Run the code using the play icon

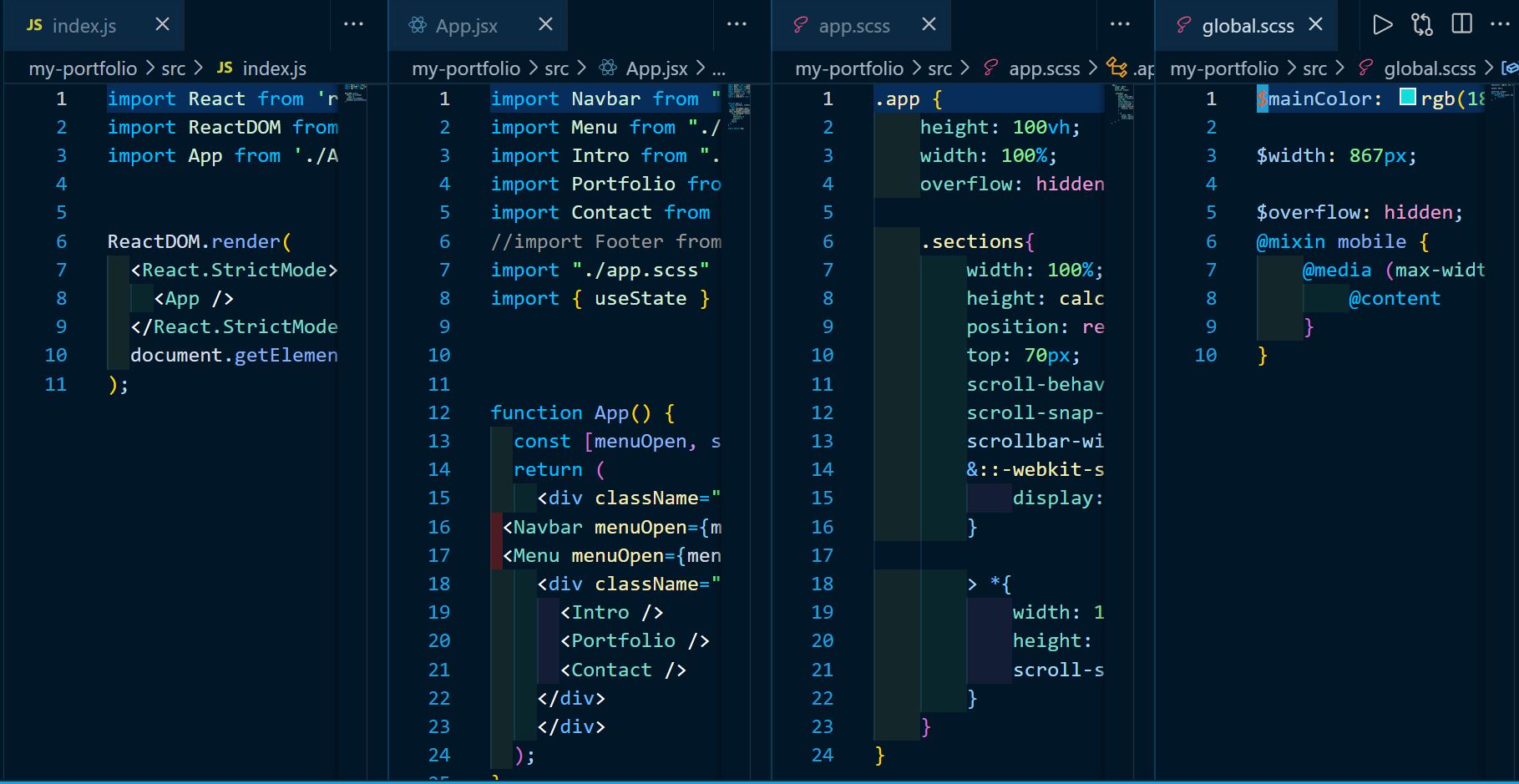(1383, 24)
